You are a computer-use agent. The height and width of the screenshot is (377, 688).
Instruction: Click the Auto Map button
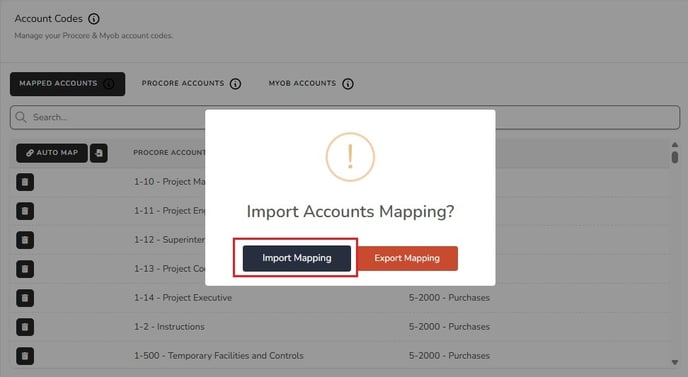click(52, 153)
